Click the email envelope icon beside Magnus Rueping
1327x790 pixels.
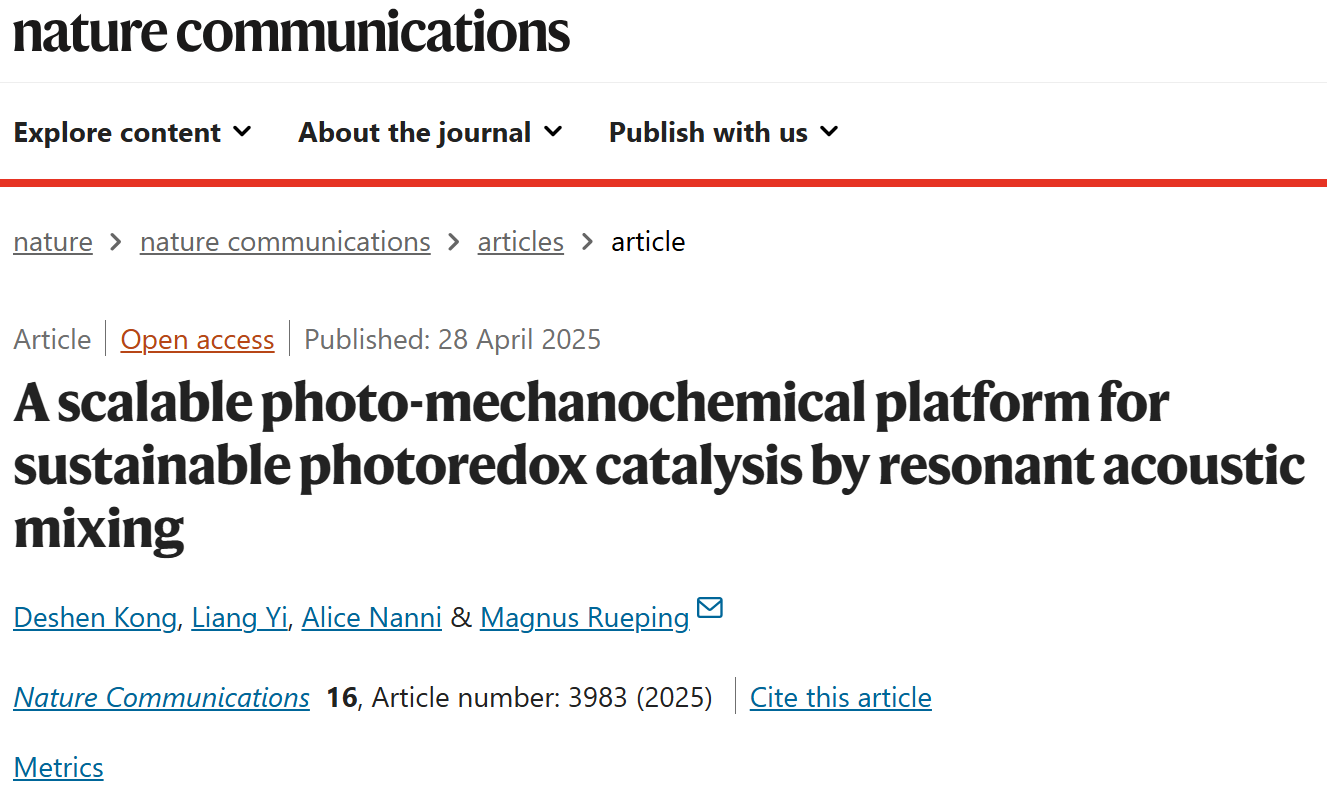710,608
